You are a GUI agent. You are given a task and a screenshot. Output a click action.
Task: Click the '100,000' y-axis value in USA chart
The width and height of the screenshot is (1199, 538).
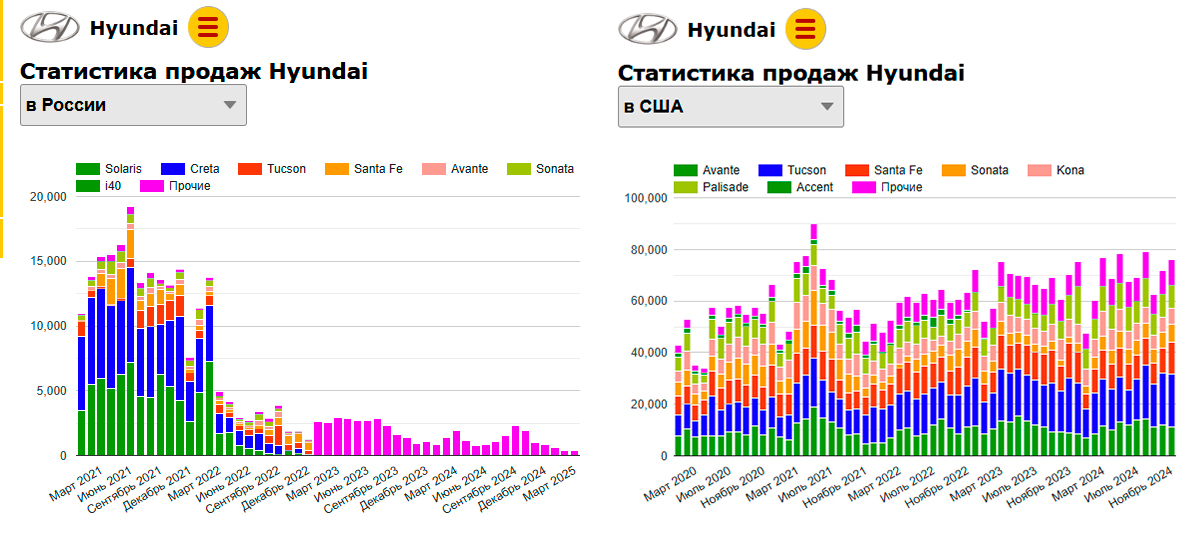(x=647, y=198)
